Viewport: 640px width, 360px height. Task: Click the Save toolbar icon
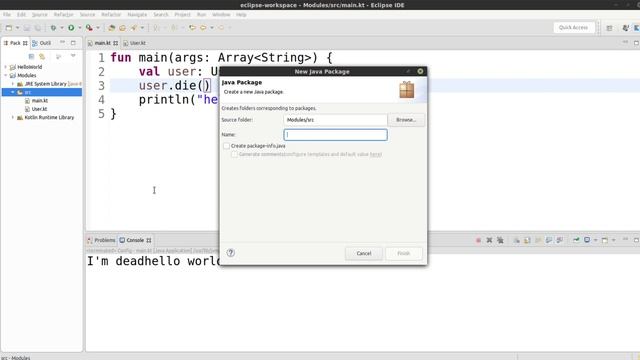27,28
